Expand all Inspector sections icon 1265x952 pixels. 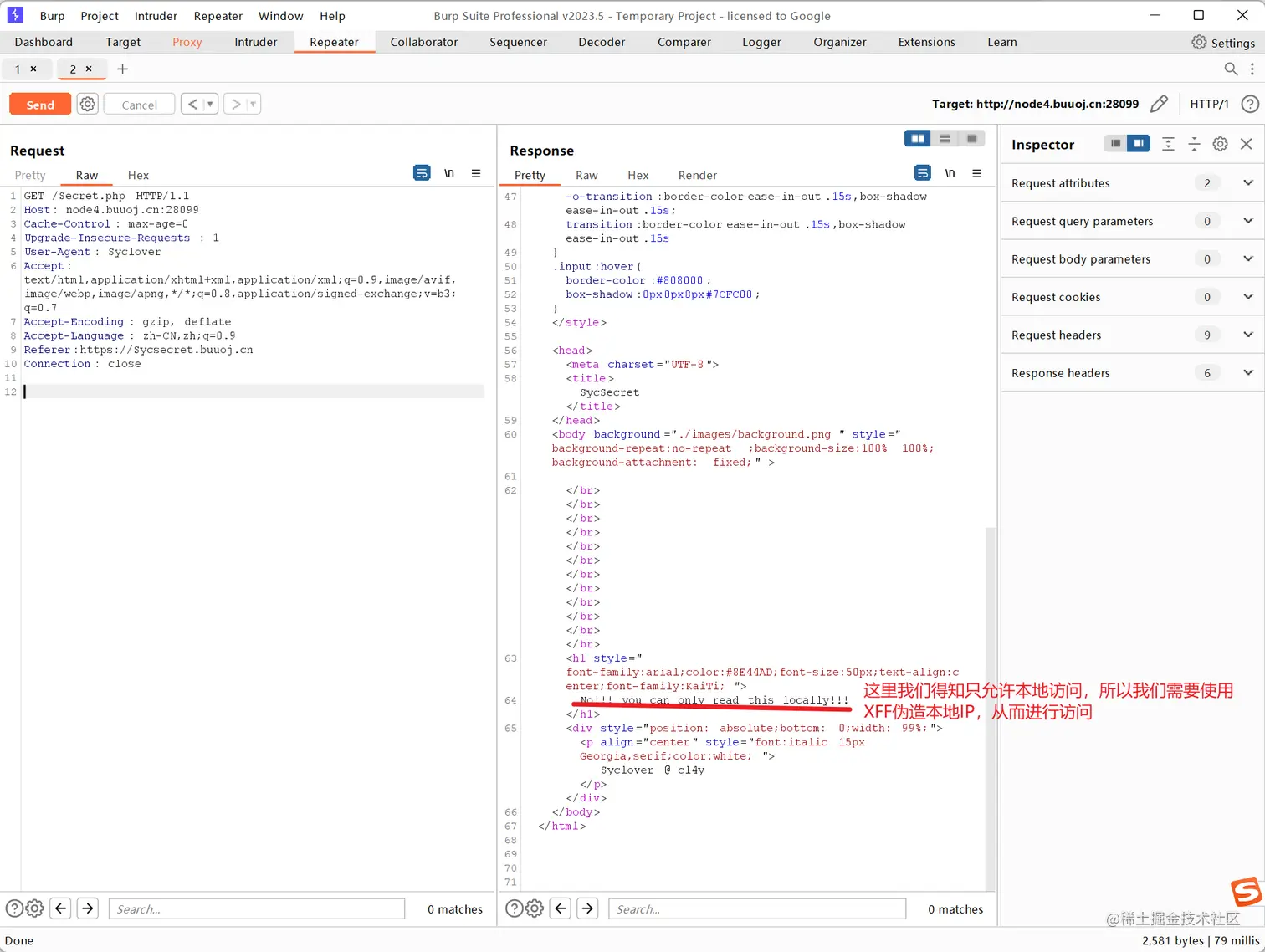[1168, 144]
